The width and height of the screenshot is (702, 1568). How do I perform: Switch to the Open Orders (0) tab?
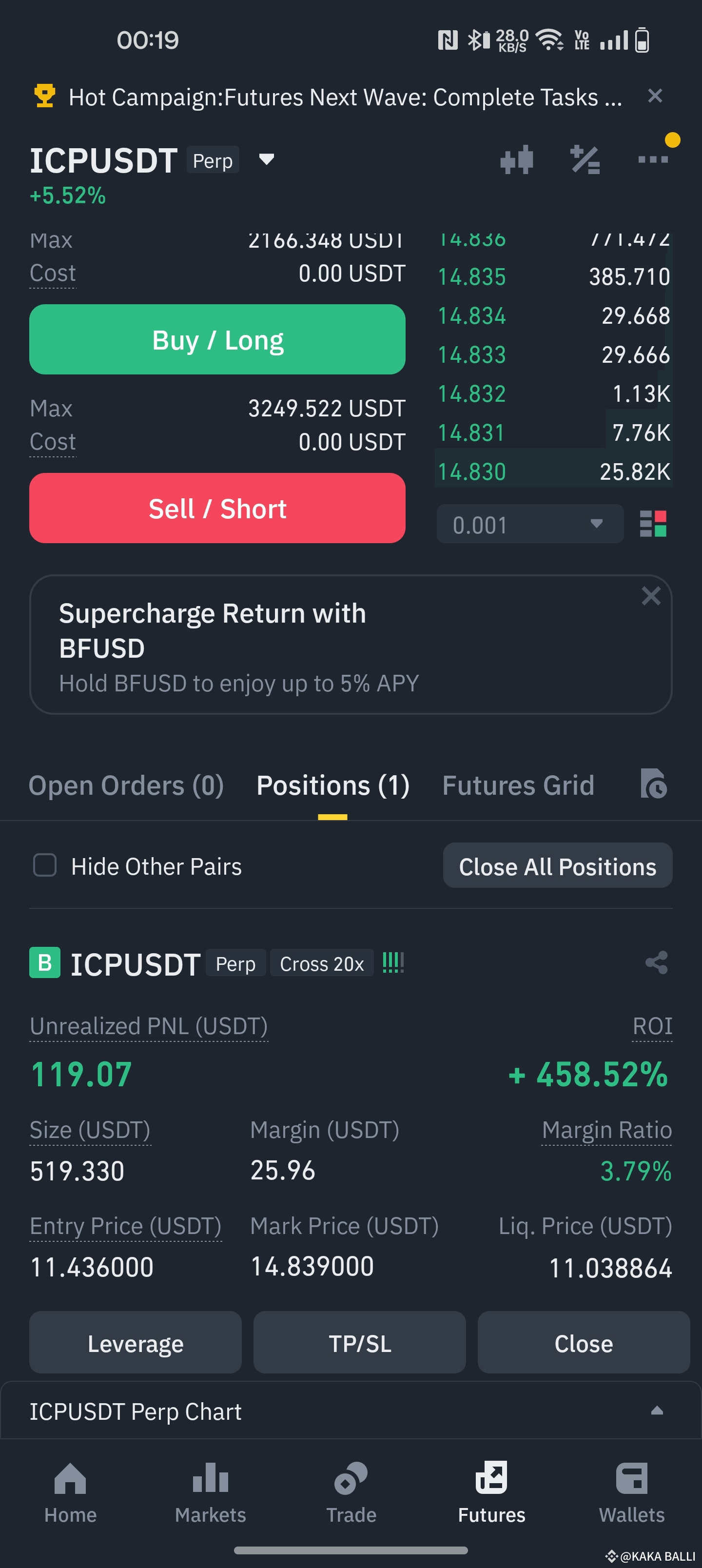coord(126,785)
